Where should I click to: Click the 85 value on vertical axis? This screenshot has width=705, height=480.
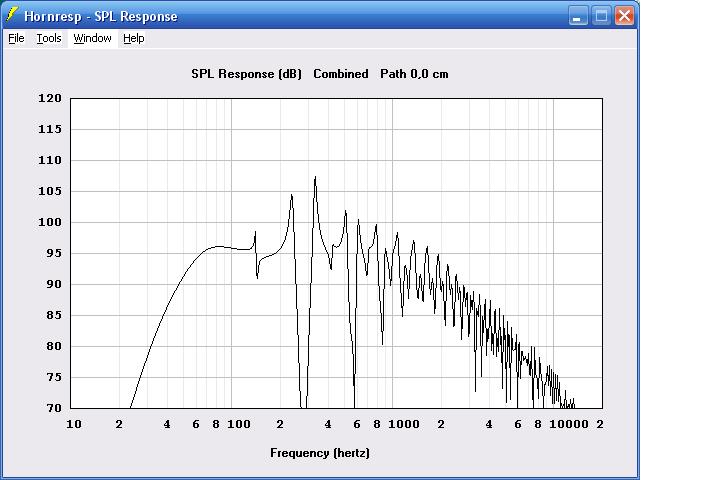click(54, 316)
